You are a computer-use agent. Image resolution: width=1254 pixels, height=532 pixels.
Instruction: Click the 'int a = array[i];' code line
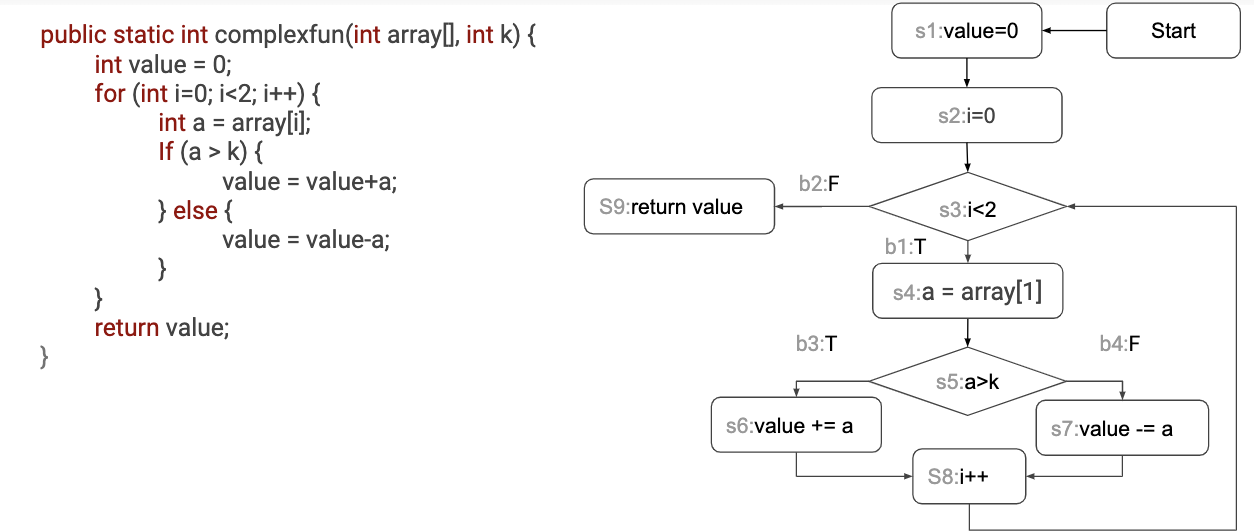(x=241, y=123)
